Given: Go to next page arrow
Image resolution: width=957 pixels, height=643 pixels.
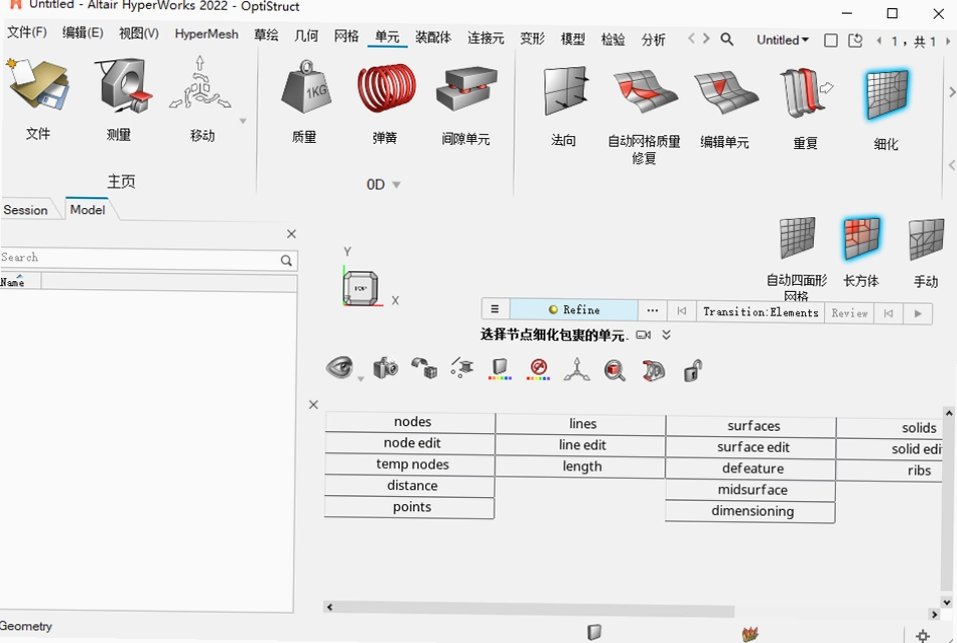Looking at the screenshot, I should [x=948, y=41].
